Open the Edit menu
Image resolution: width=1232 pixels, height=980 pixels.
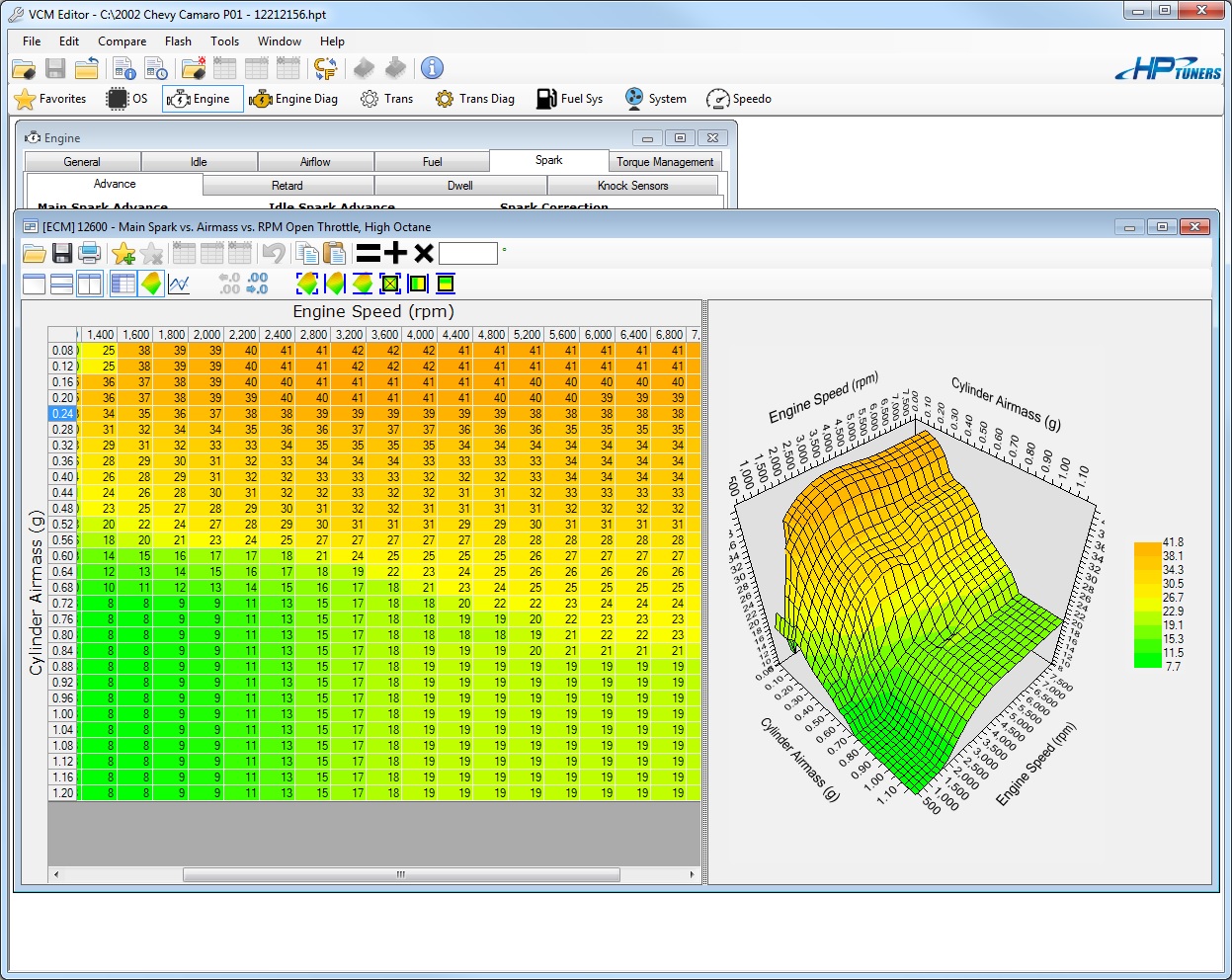[69, 41]
